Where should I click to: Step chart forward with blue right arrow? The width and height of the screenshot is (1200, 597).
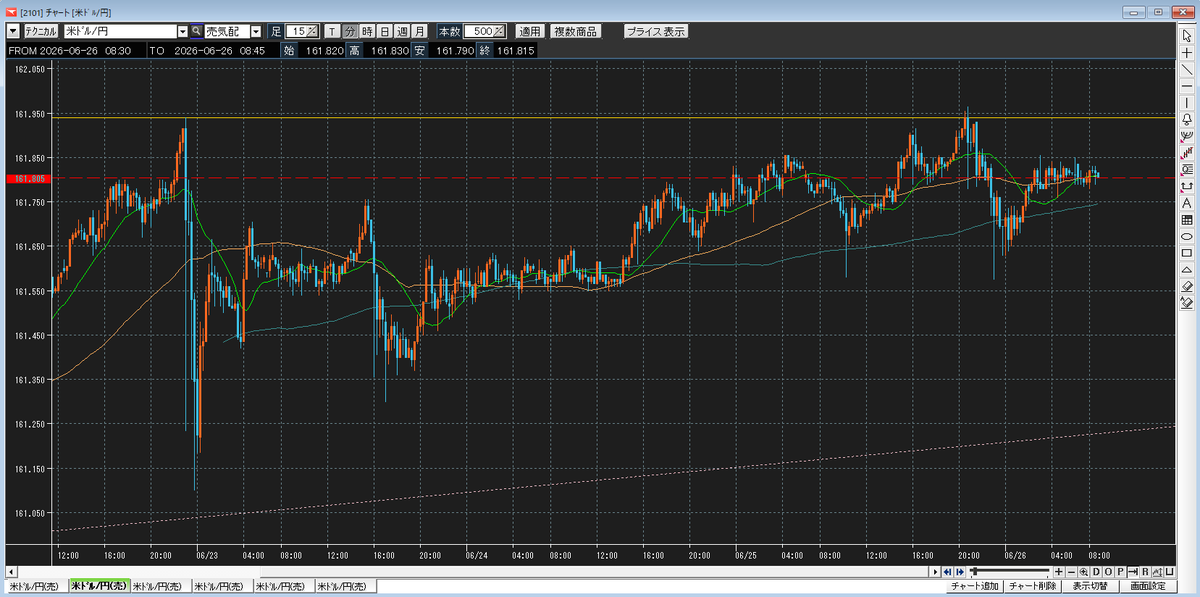coord(960,572)
